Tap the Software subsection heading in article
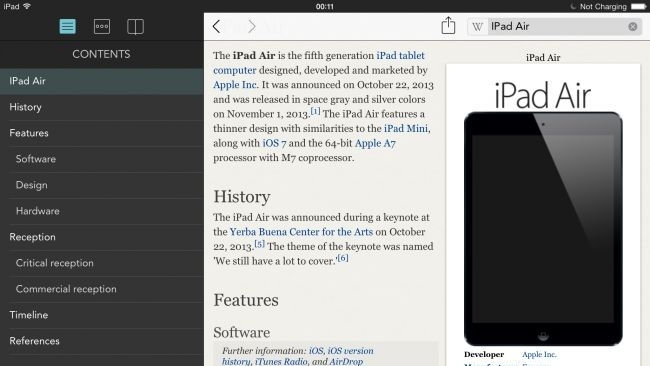The image size is (650, 366). point(242,333)
